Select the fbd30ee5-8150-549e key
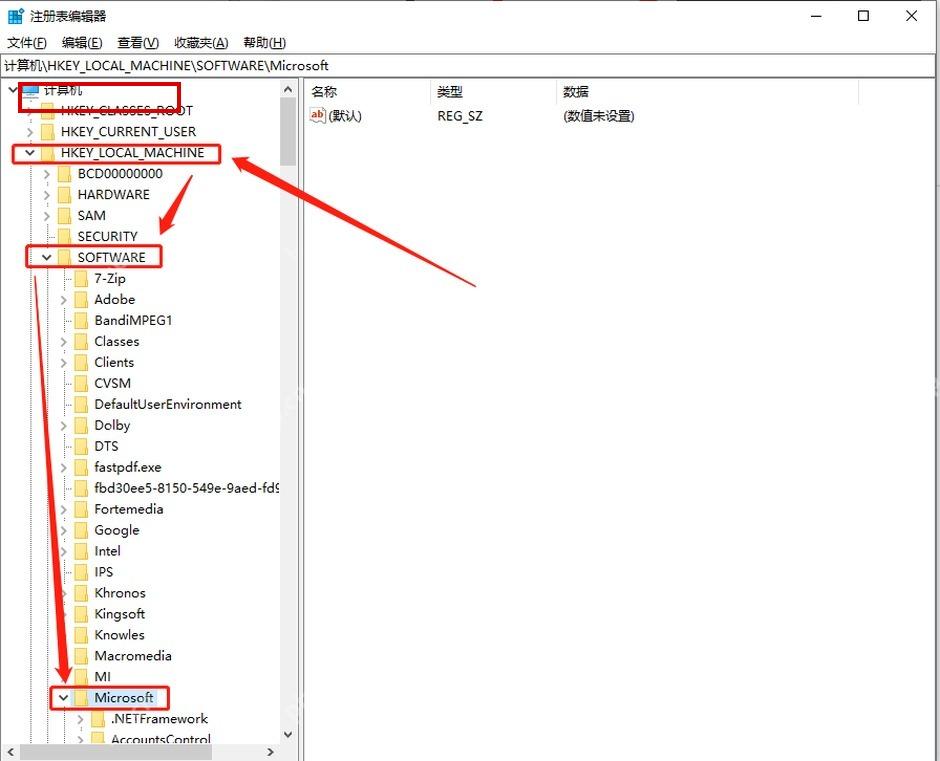Viewport: 940px width, 761px height. tap(186, 488)
